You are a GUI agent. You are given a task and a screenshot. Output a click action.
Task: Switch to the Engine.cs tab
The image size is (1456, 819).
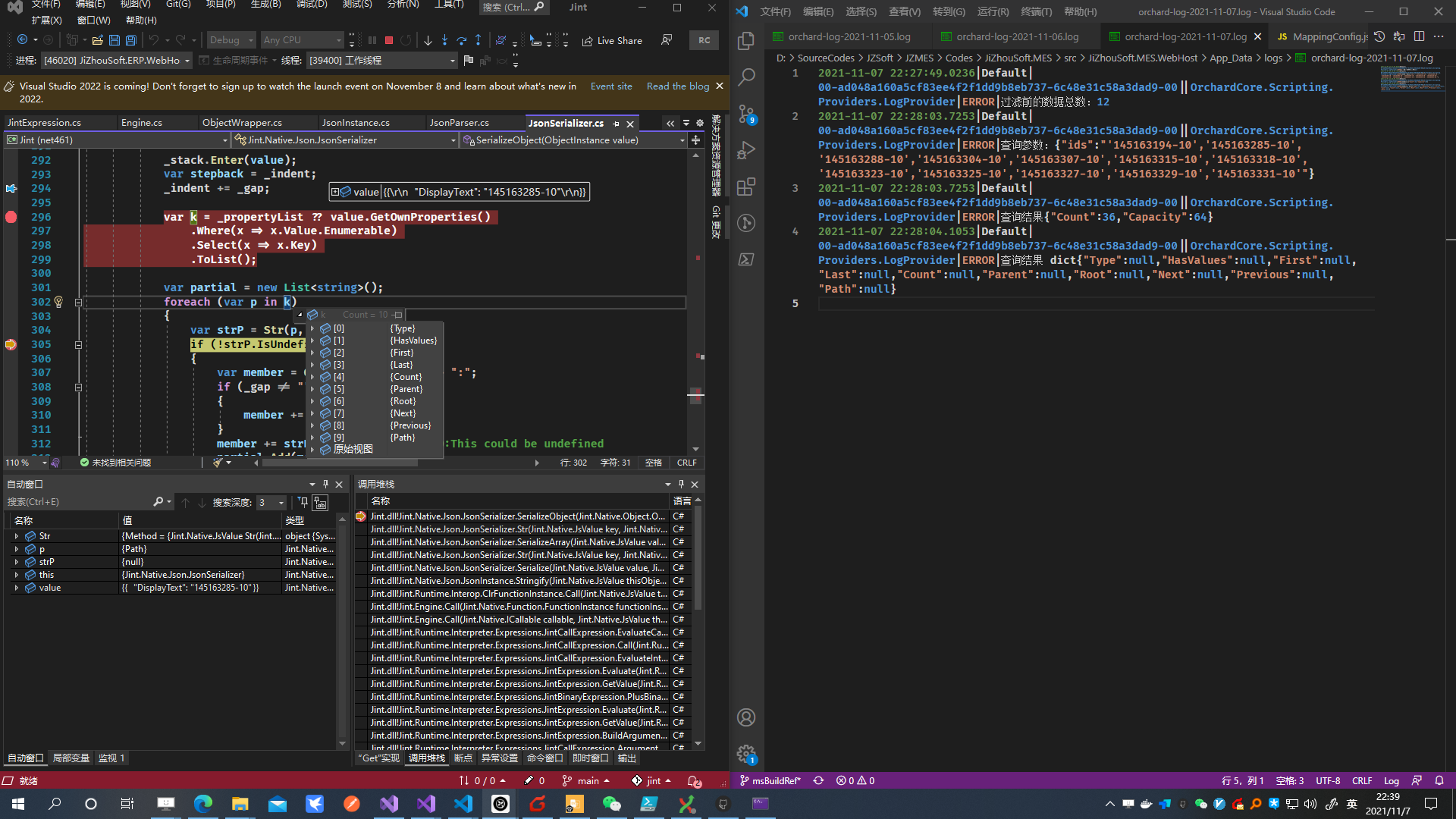click(143, 122)
